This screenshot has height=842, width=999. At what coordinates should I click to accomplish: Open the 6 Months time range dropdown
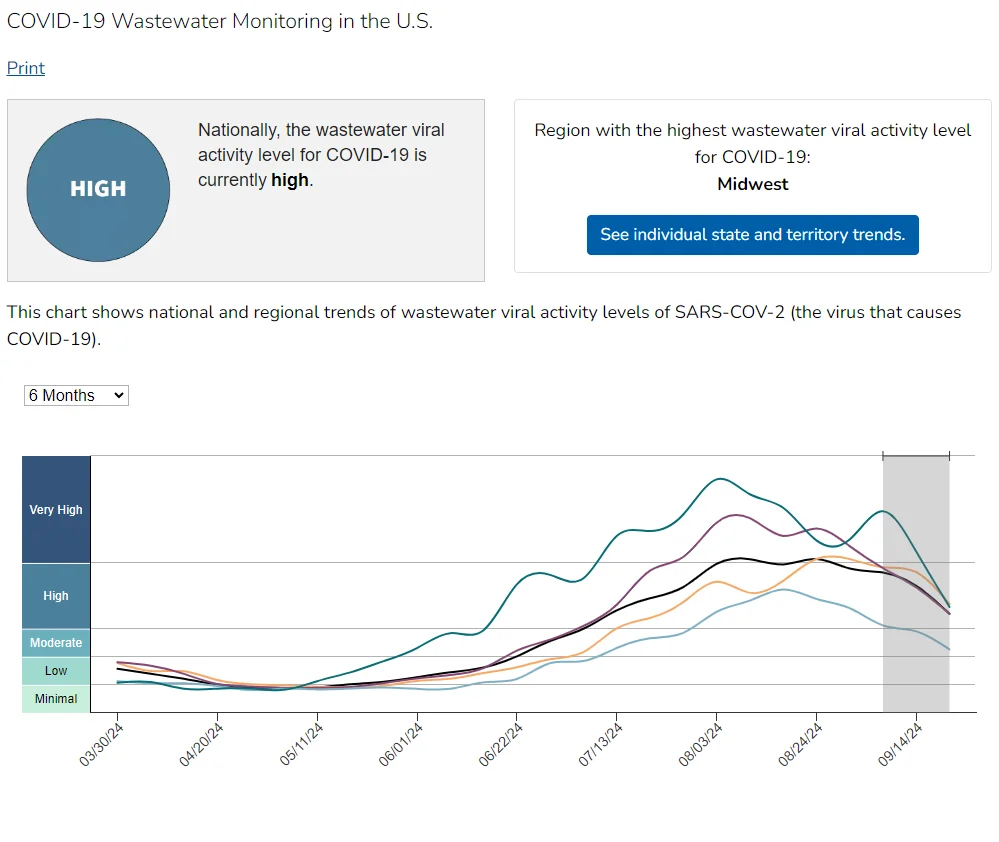[76, 396]
